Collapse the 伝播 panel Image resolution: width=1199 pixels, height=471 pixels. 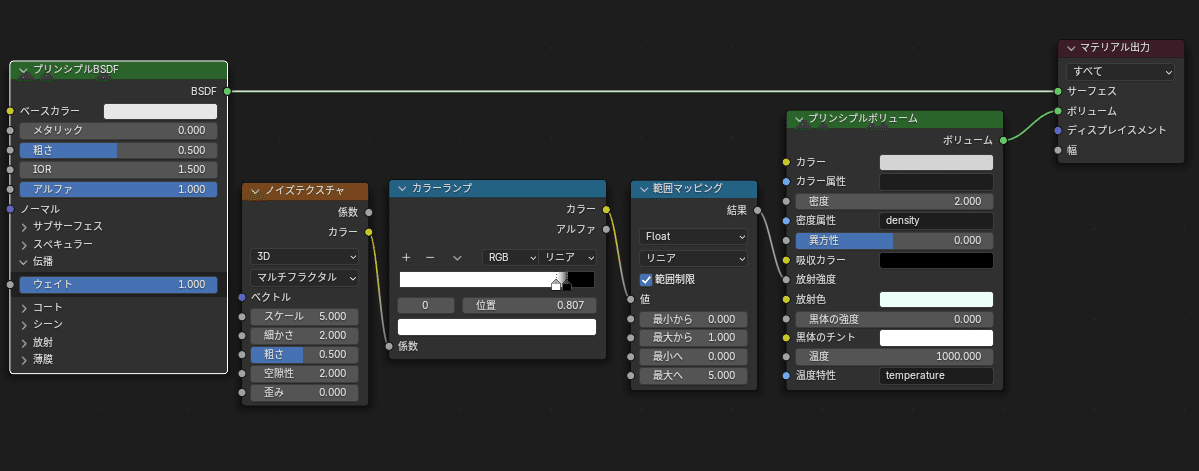[24, 261]
